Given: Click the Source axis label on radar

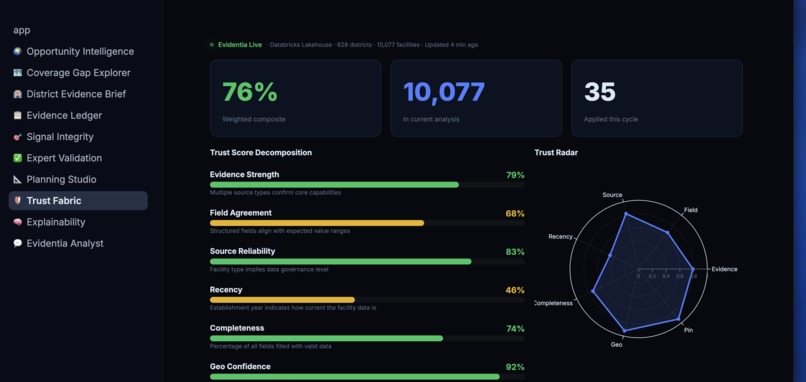Looking at the screenshot, I should 612,195.
